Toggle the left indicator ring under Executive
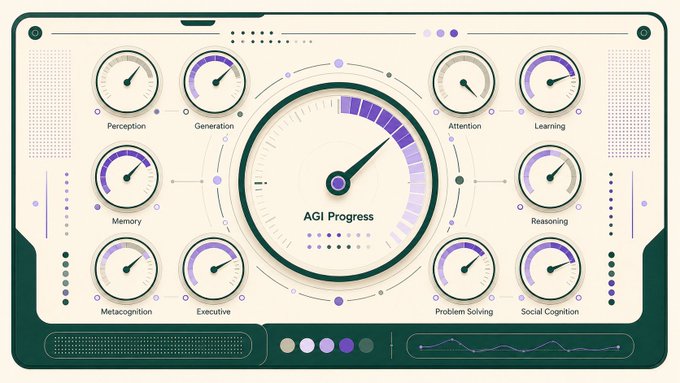Screen dimensions: 680x383 (186, 298)
